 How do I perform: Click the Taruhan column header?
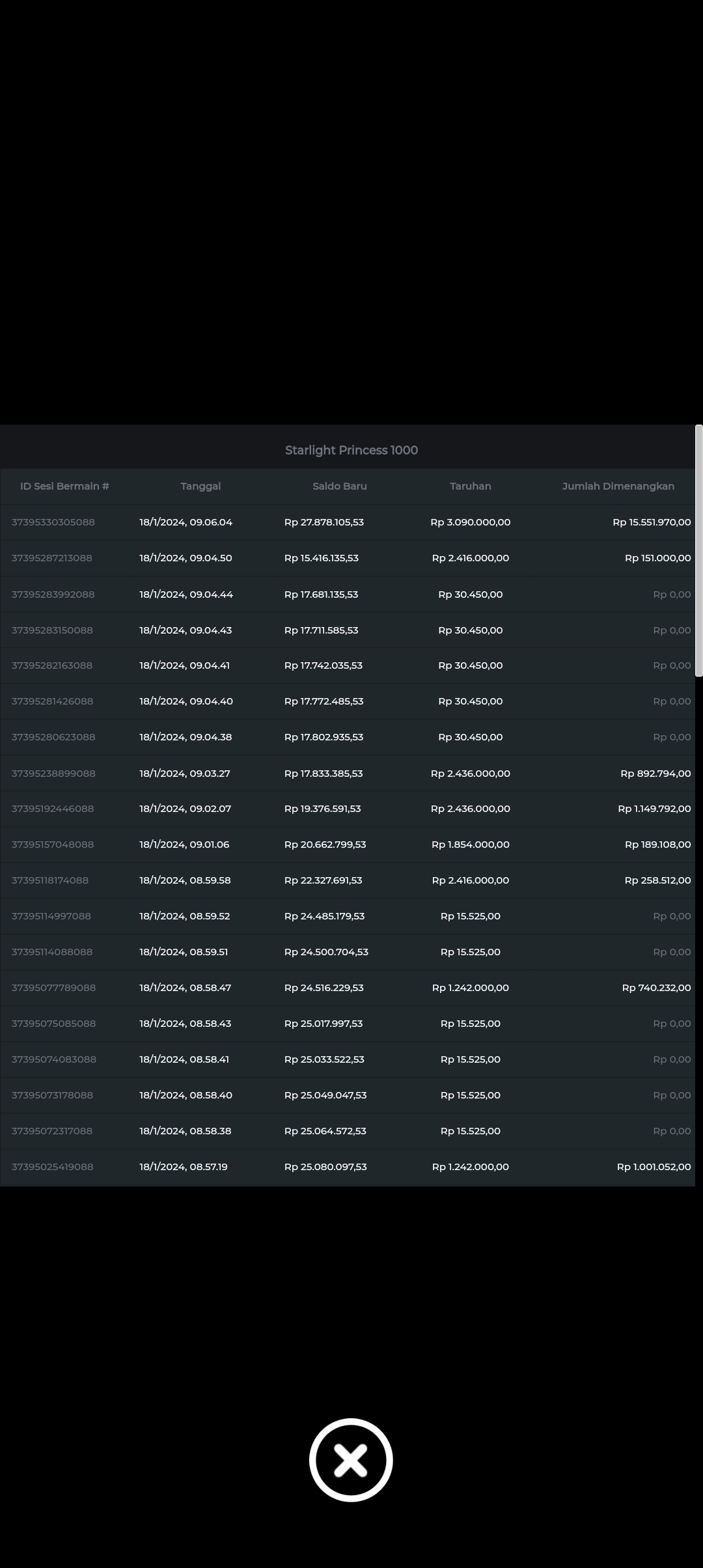[470, 486]
